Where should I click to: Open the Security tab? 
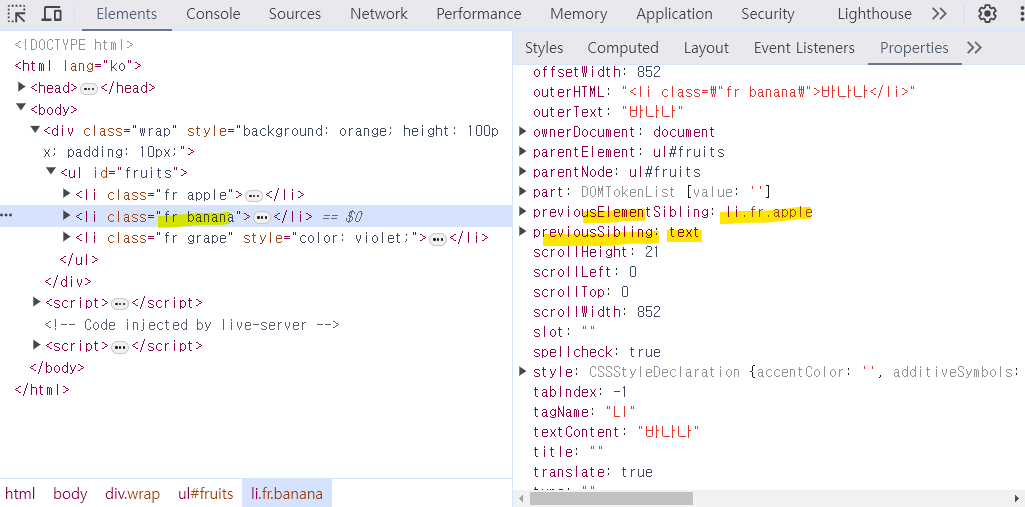coord(767,14)
